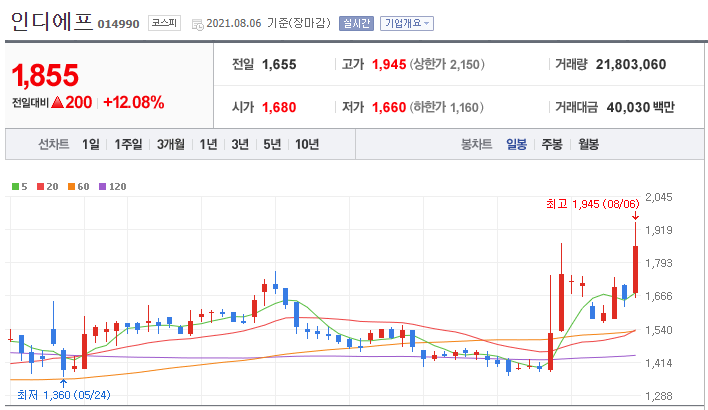Click the calendar icon beside 2021.08.06
The height and width of the screenshot is (410, 708).
click(x=198, y=24)
